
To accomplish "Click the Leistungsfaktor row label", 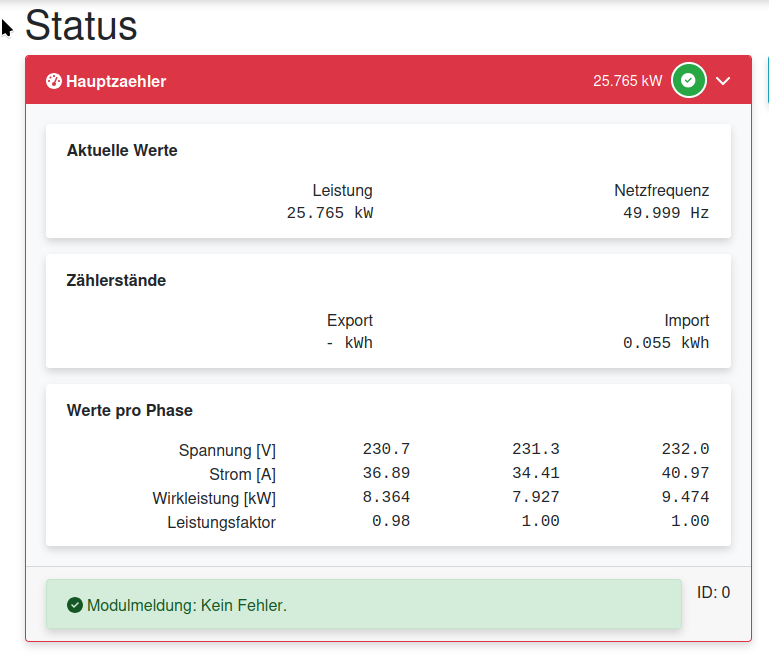I will [x=221, y=522].
